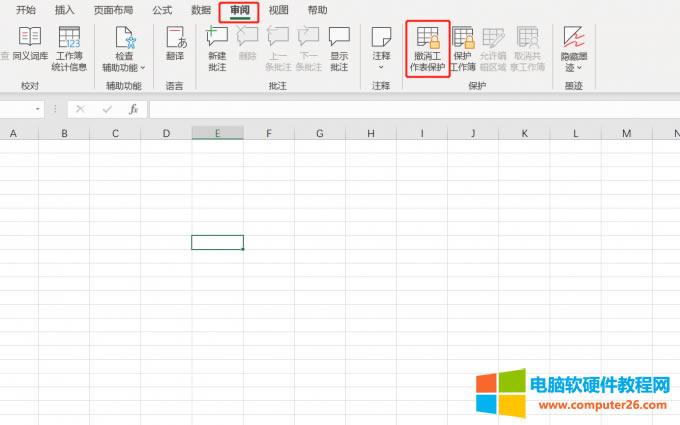Confirm entry with the checkmark button

[107, 109]
